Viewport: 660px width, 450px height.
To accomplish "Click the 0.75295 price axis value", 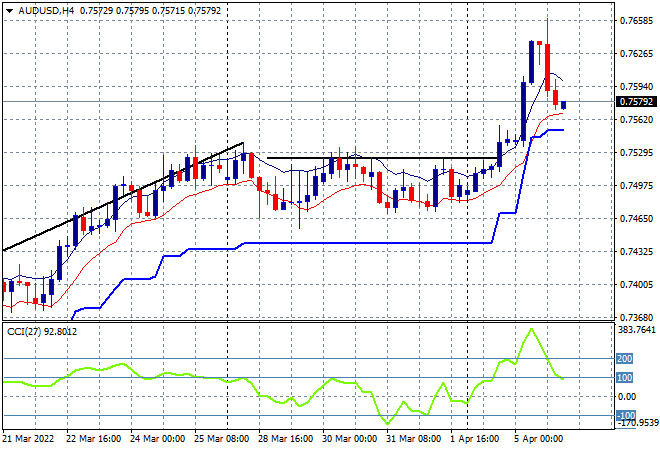I will [x=636, y=152].
